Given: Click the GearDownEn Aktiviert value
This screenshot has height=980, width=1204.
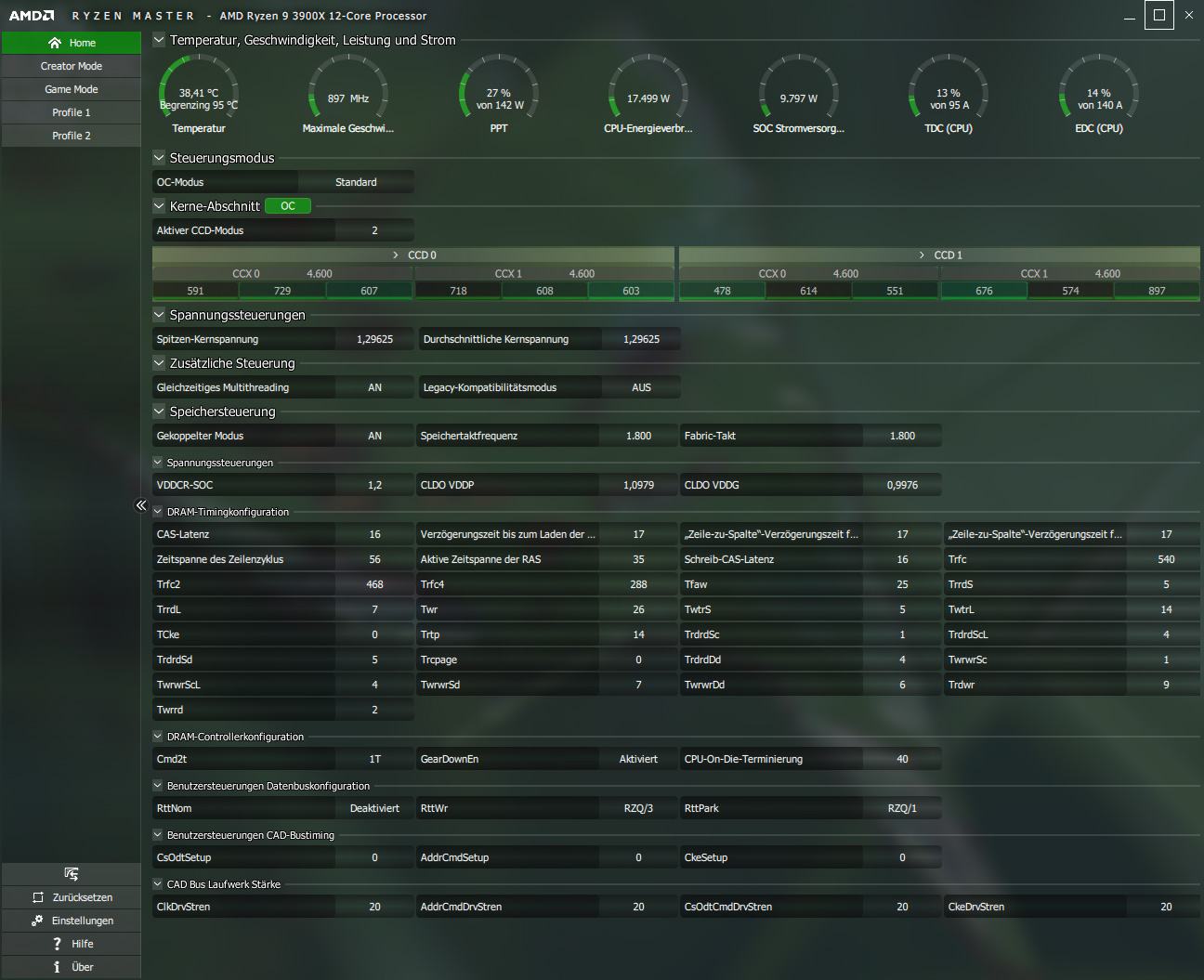Looking at the screenshot, I should click(x=638, y=759).
